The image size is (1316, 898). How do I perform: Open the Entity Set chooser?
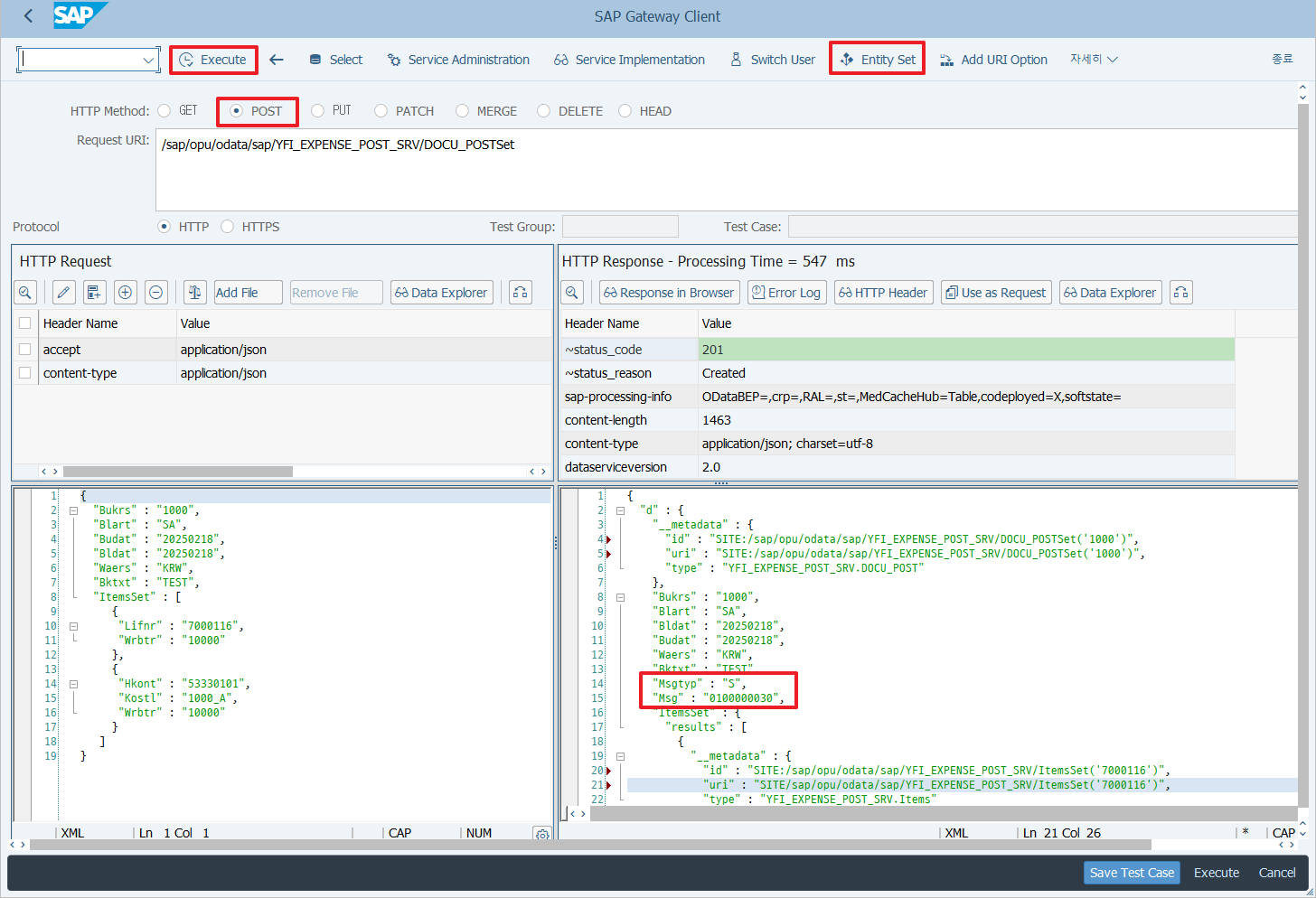point(877,60)
